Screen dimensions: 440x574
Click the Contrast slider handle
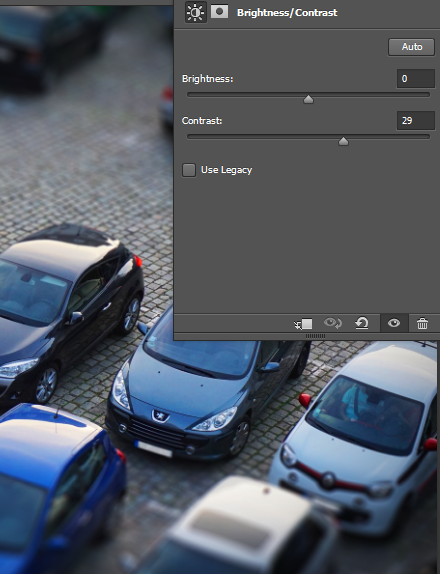pos(343,141)
